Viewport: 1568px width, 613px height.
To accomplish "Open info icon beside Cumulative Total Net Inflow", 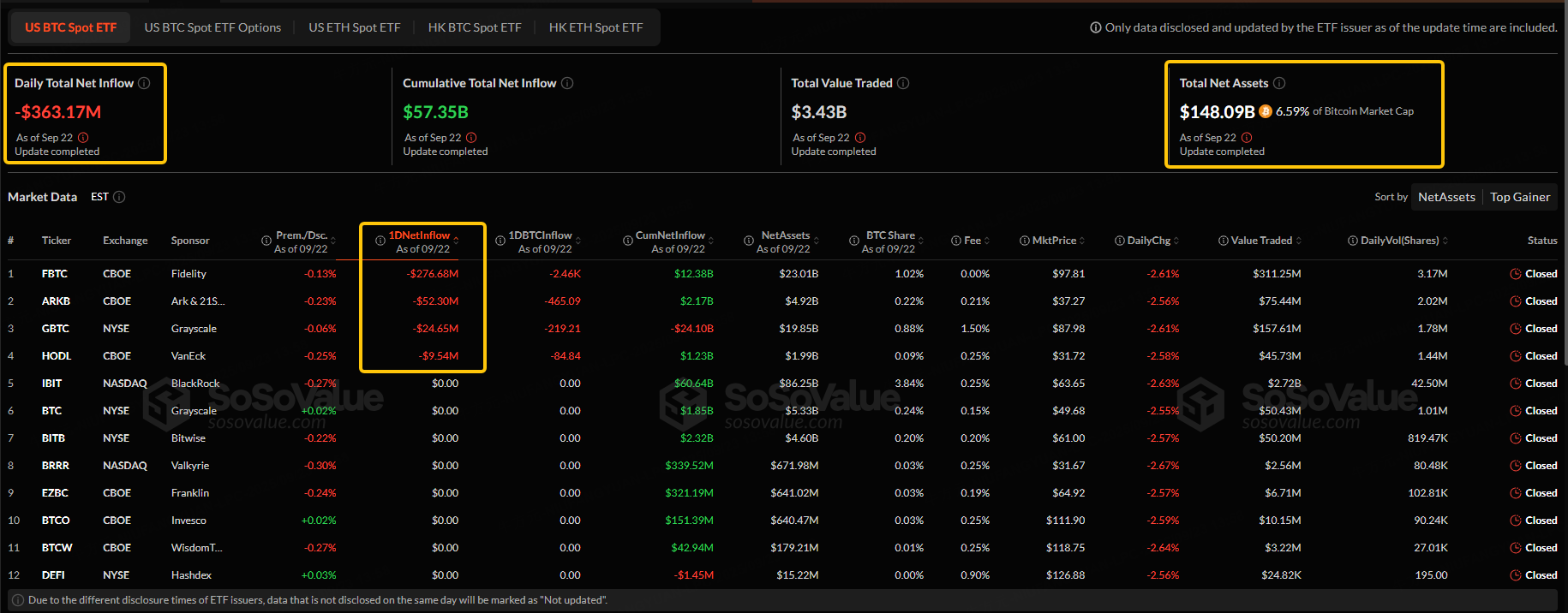I will tap(567, 83).
